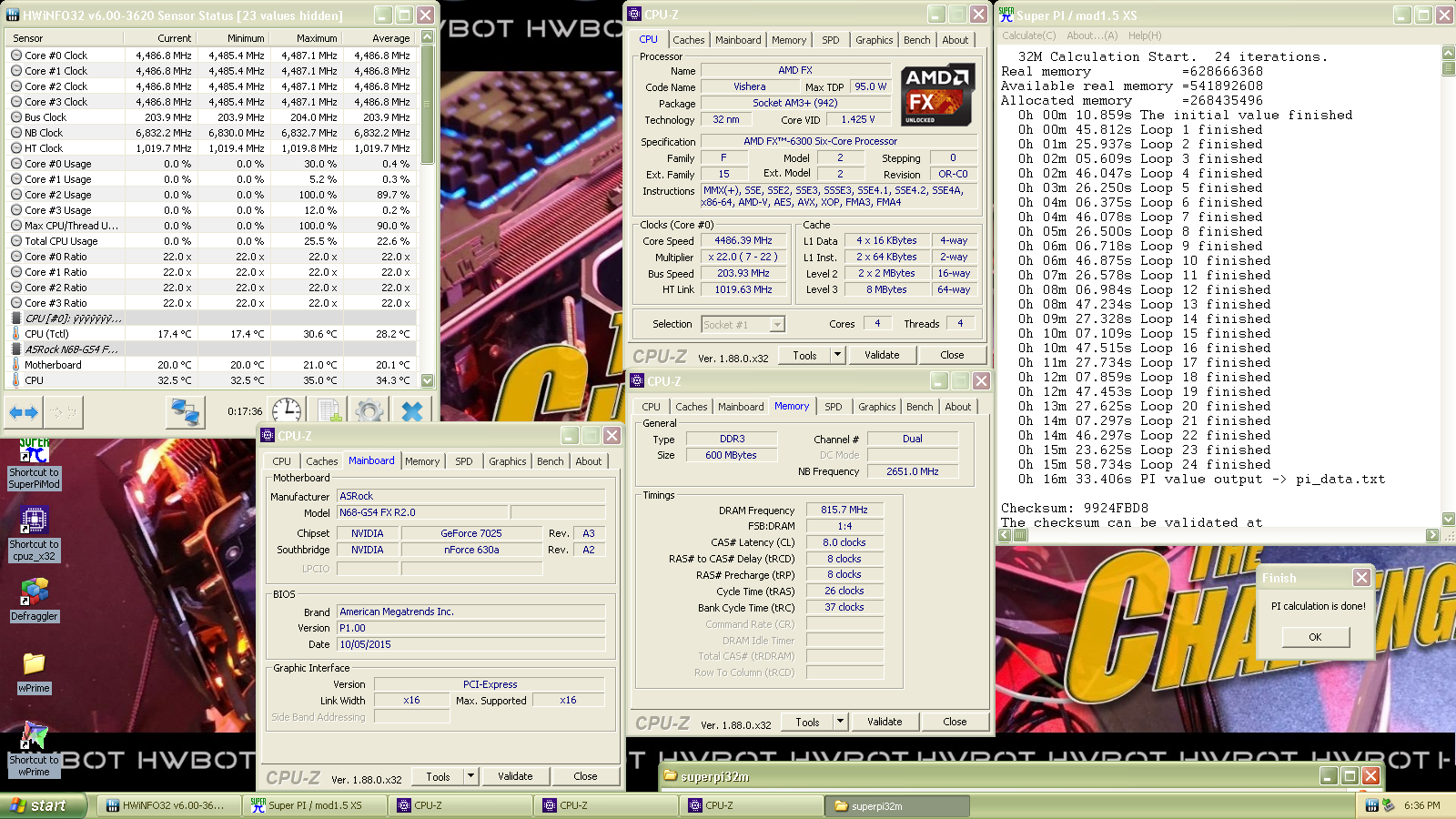1456x819 pixels.
Task: Click Super PI title bar app icon
Action: pyautogui.click(x=1006, y=15)
